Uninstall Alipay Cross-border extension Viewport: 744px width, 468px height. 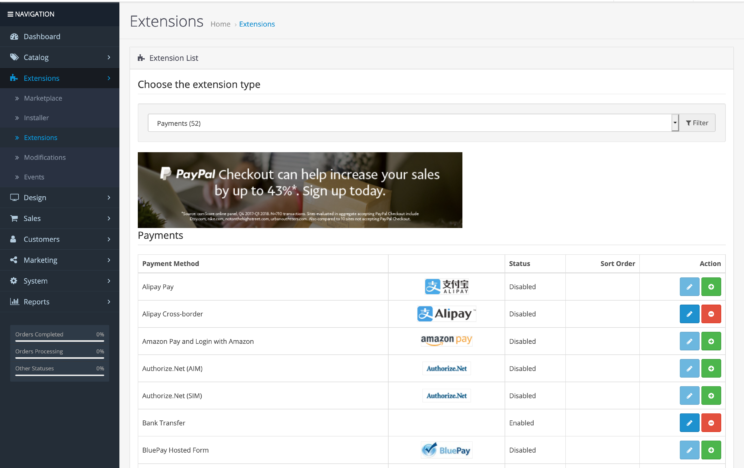(x=711, y=314)
